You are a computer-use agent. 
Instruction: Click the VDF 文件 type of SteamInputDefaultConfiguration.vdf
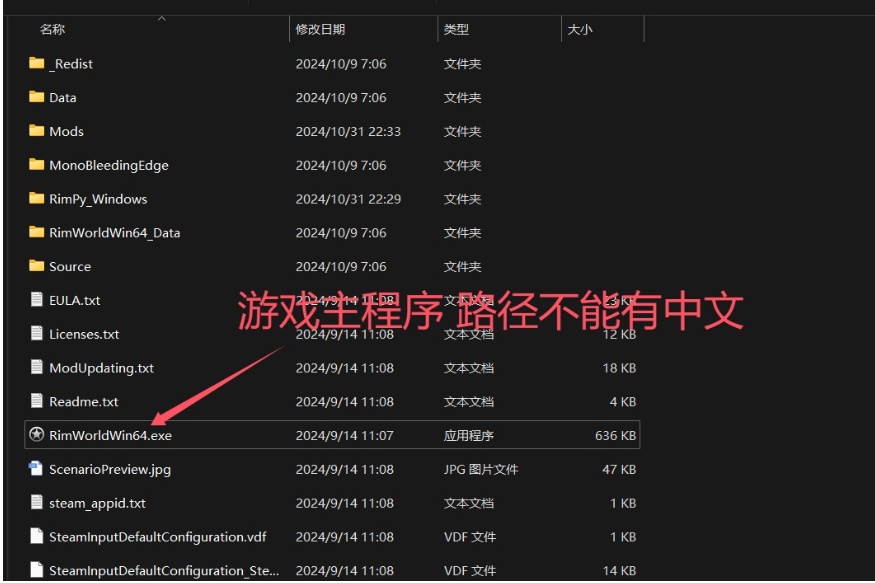pos(470,537)
